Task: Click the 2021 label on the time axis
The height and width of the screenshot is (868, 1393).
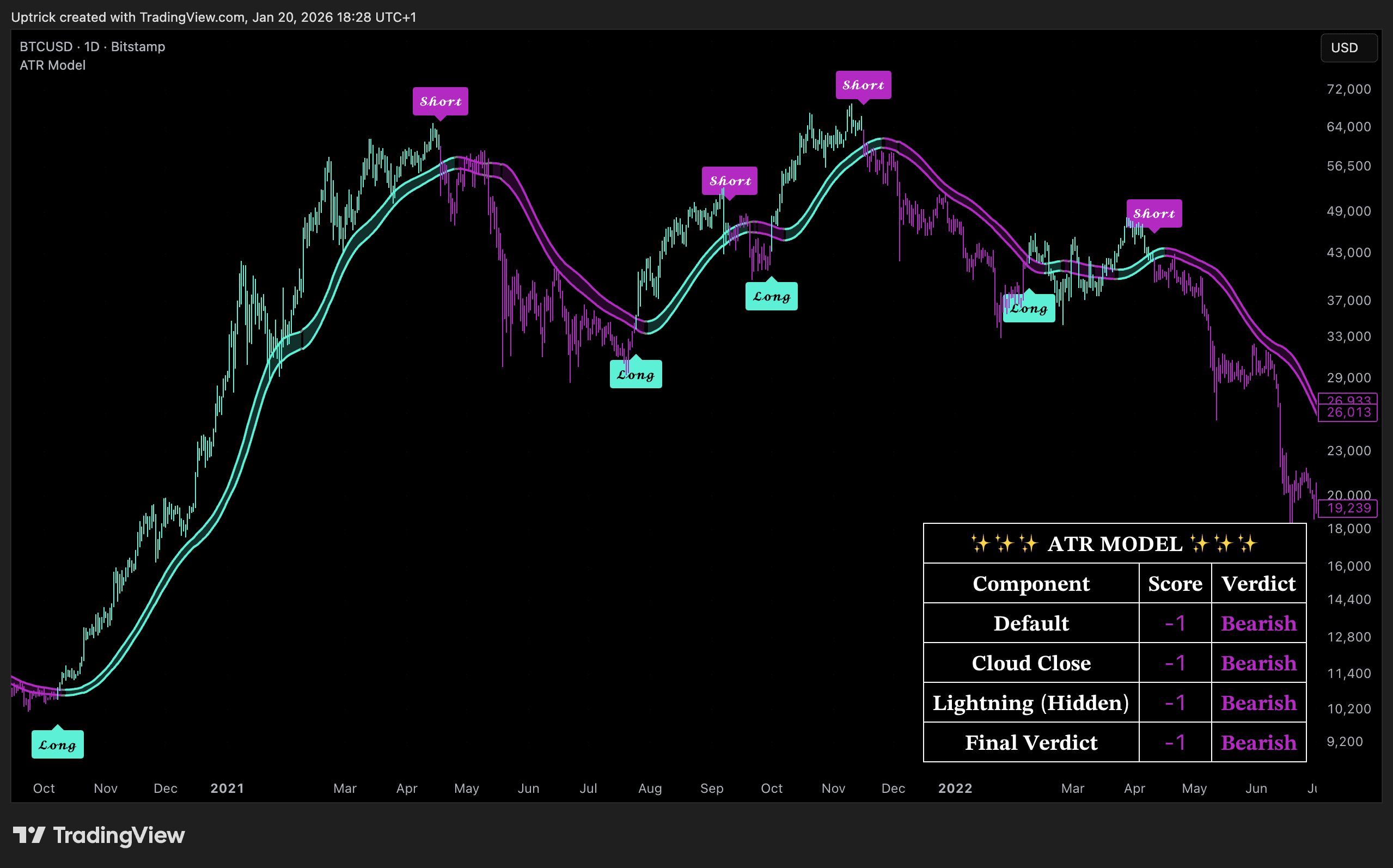Action: [227, 788]
